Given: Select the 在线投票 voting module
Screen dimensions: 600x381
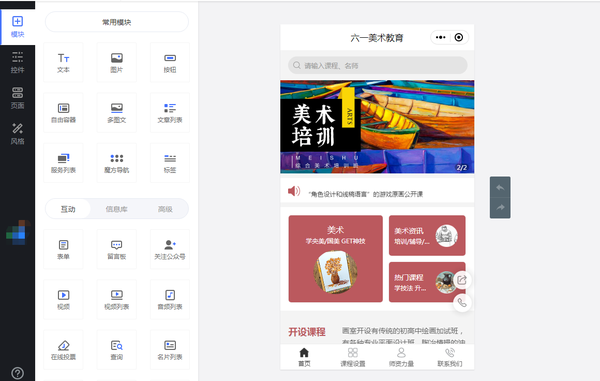Looking at the screenshot, I should click(x=64, y=350).
